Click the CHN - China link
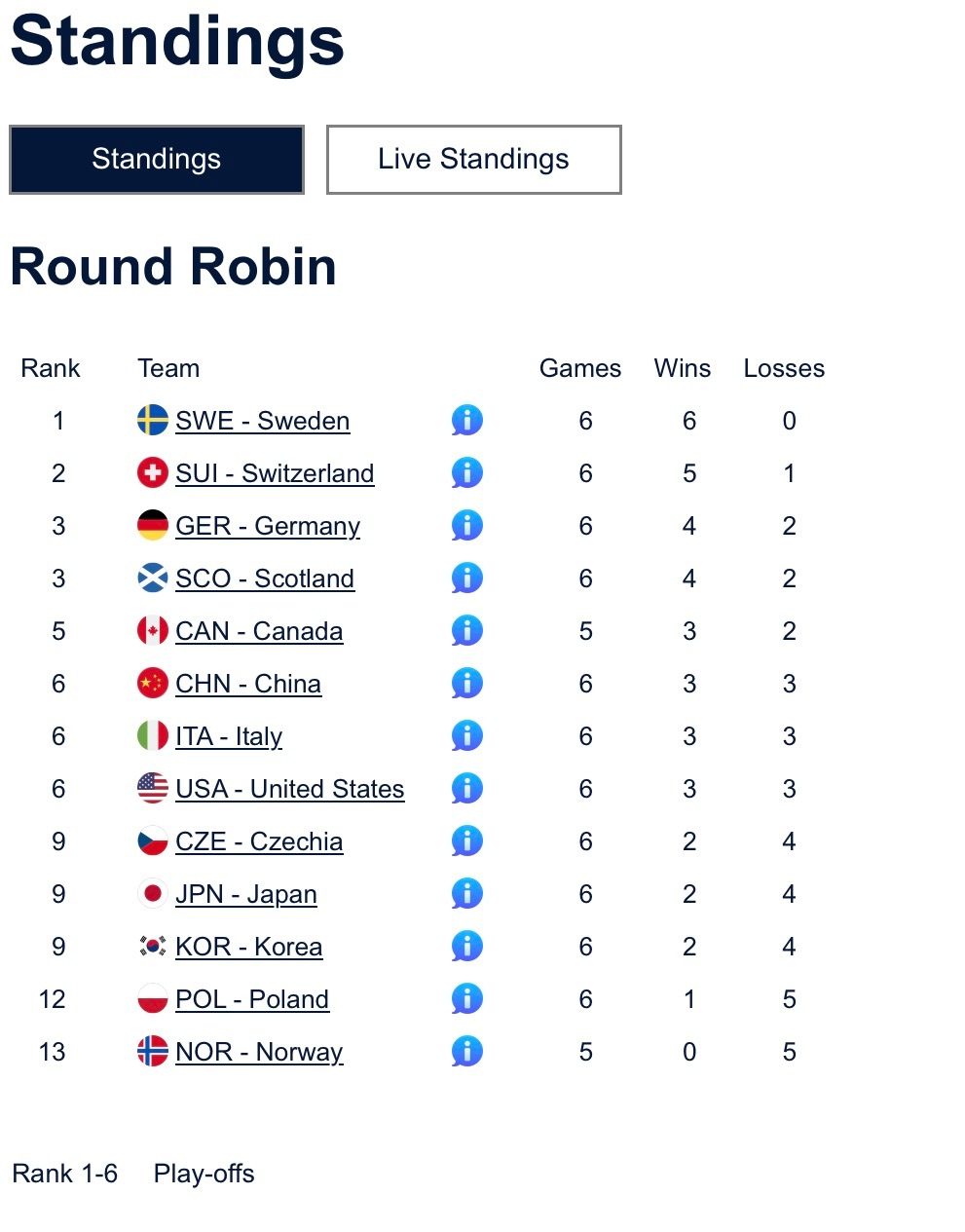Viewport: 965px width, 1232px height. click(x=247, y=684)
